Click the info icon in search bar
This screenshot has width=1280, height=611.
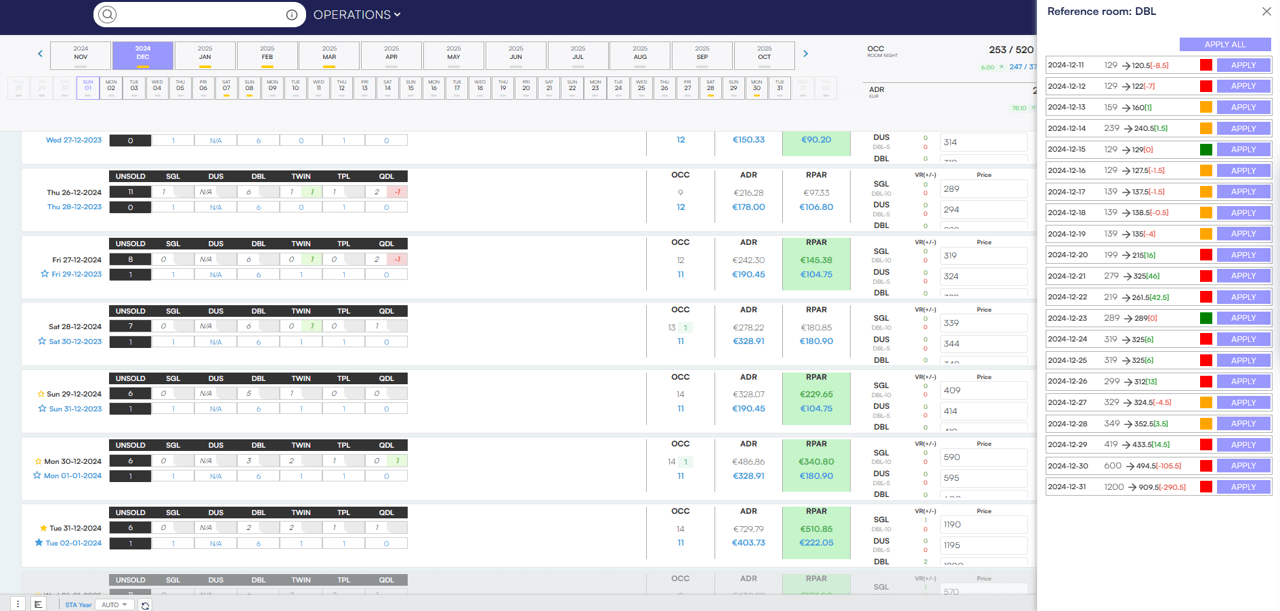292,15
